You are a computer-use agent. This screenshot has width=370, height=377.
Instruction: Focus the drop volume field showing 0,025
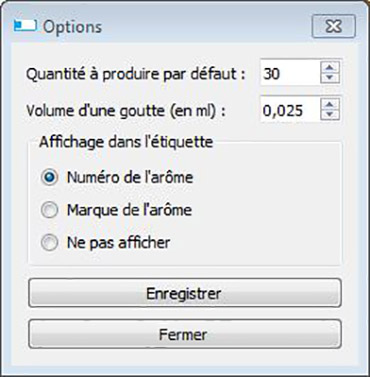(290, 110)
